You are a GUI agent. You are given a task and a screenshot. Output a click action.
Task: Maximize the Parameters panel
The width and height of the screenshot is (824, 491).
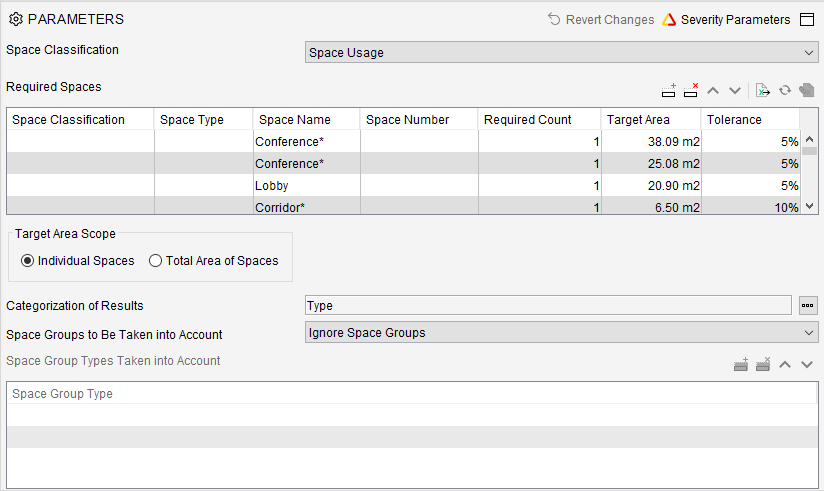click(x=807, y=19)
